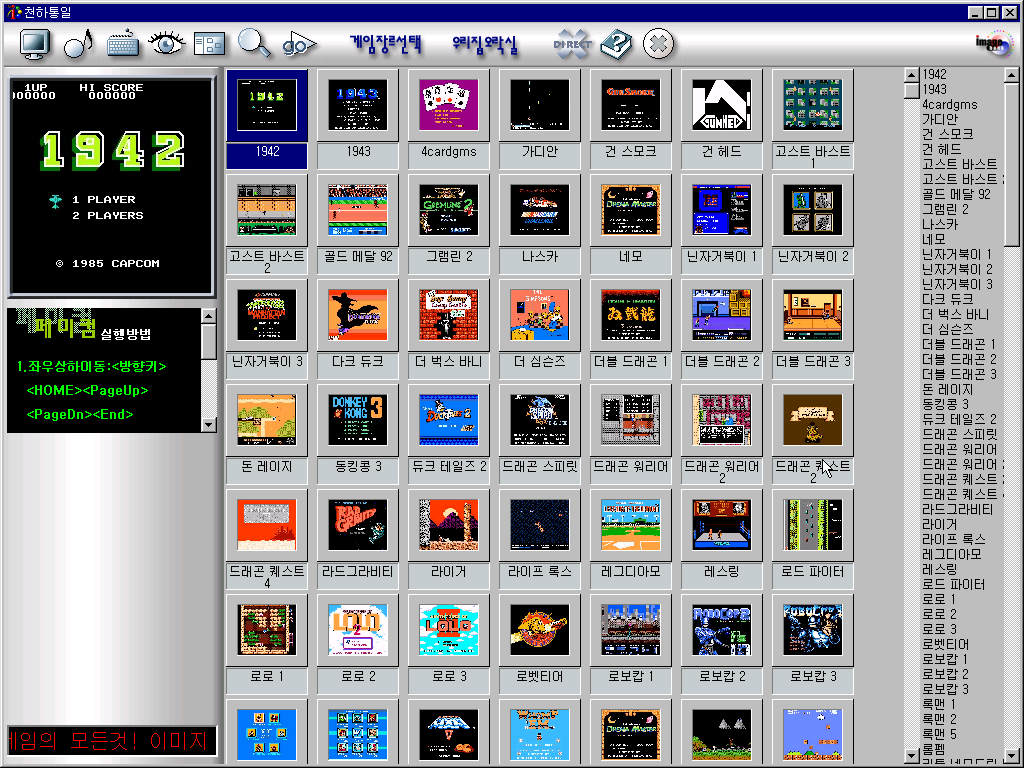The image size is (1024, 768).
Task: Click the 네모 game label
Action: (x=630, y=257)
